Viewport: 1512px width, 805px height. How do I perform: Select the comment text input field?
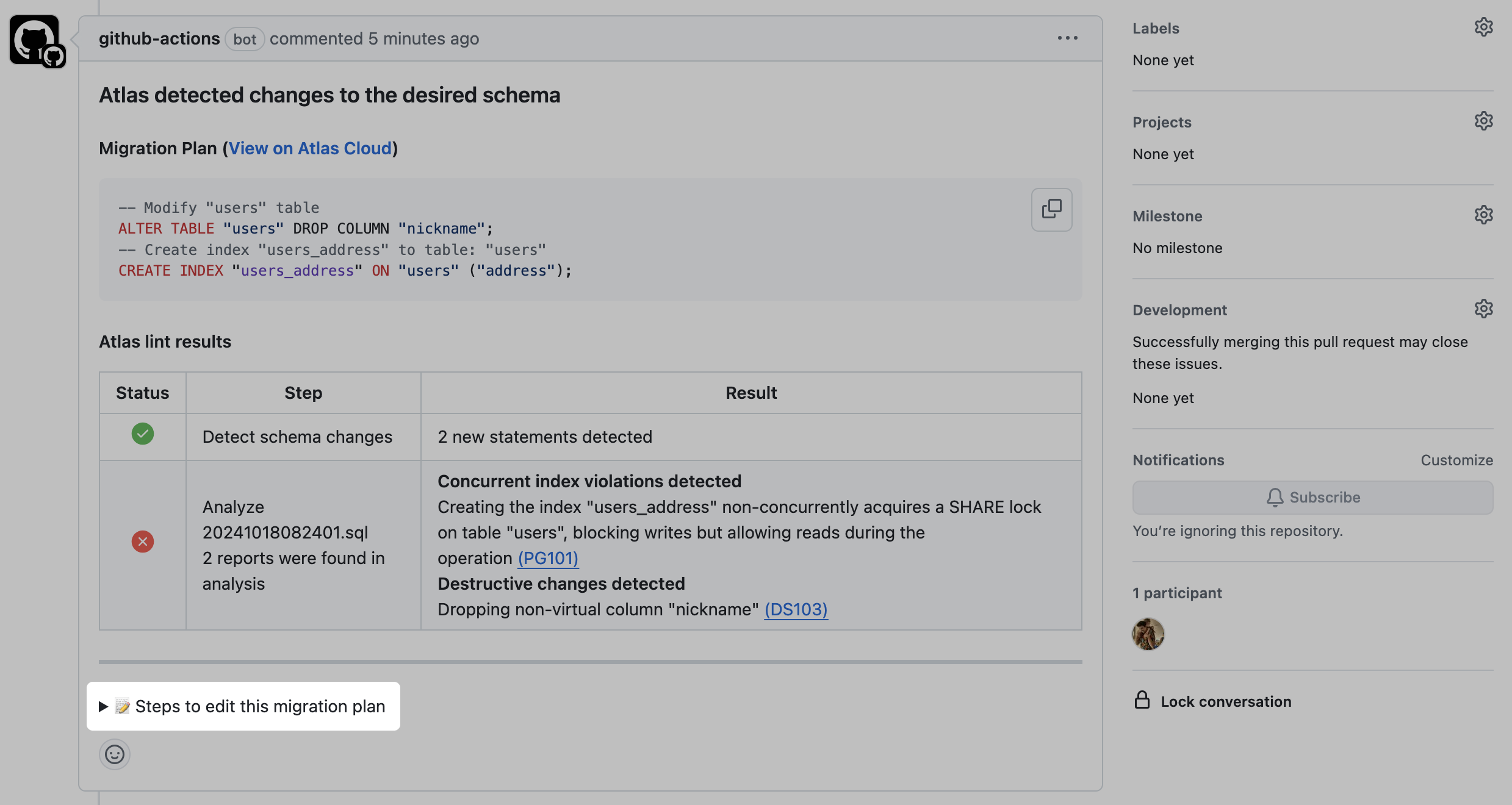tap(115, 753)
